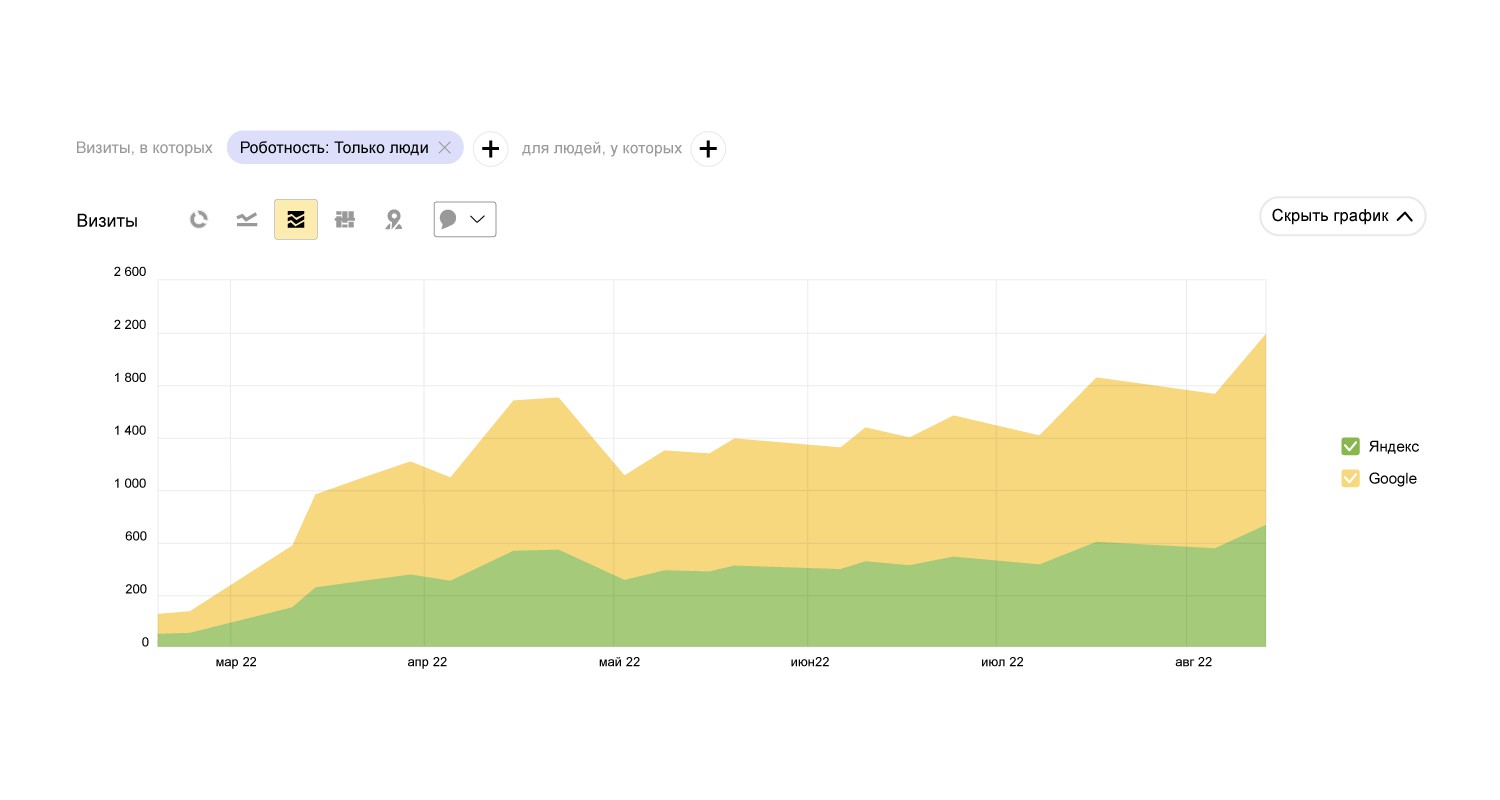
Task: Uncheck the Яндекс series checkbox
Action: [1350, 446]
